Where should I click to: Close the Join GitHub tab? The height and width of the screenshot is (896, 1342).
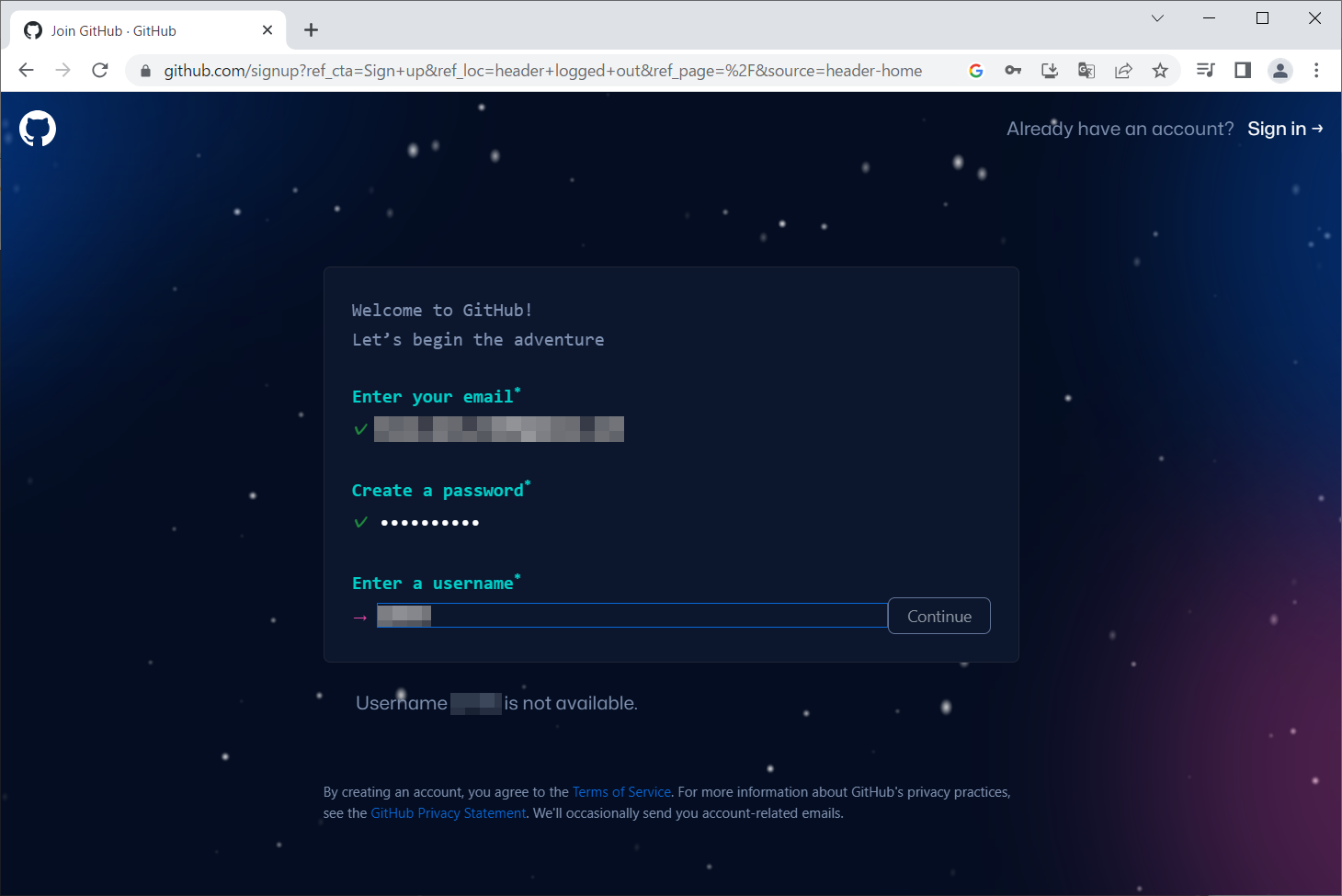(x=267, y=30)
